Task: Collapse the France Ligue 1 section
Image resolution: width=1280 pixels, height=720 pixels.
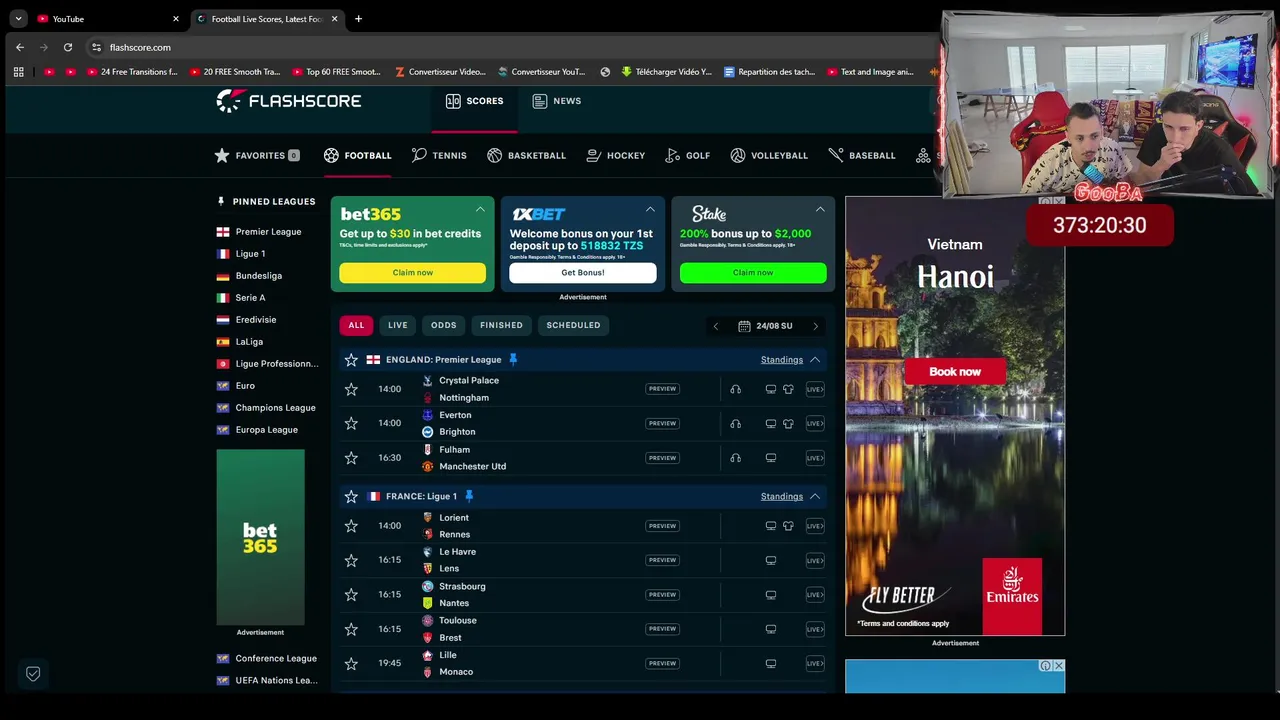Action: coord(815,496)
